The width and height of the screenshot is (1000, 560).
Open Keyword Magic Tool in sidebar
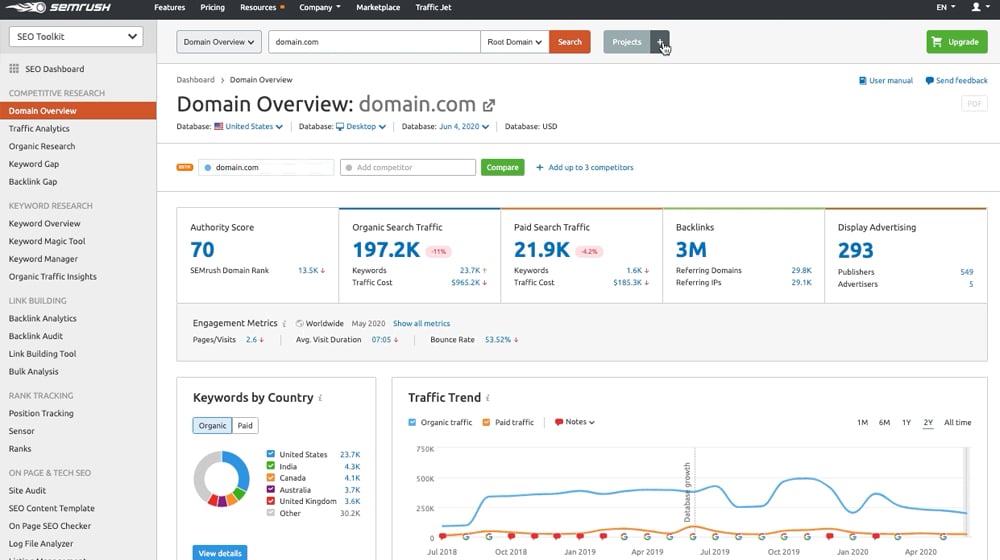click(47, 241)
